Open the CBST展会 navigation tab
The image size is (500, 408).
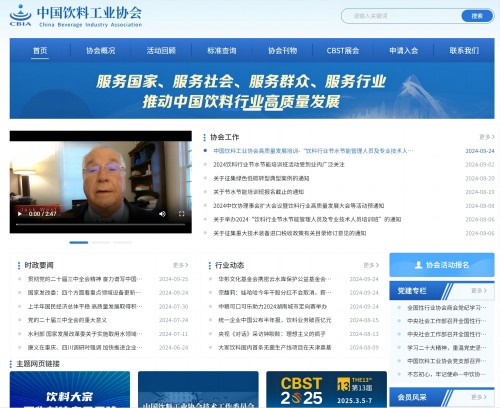point(343,51)
